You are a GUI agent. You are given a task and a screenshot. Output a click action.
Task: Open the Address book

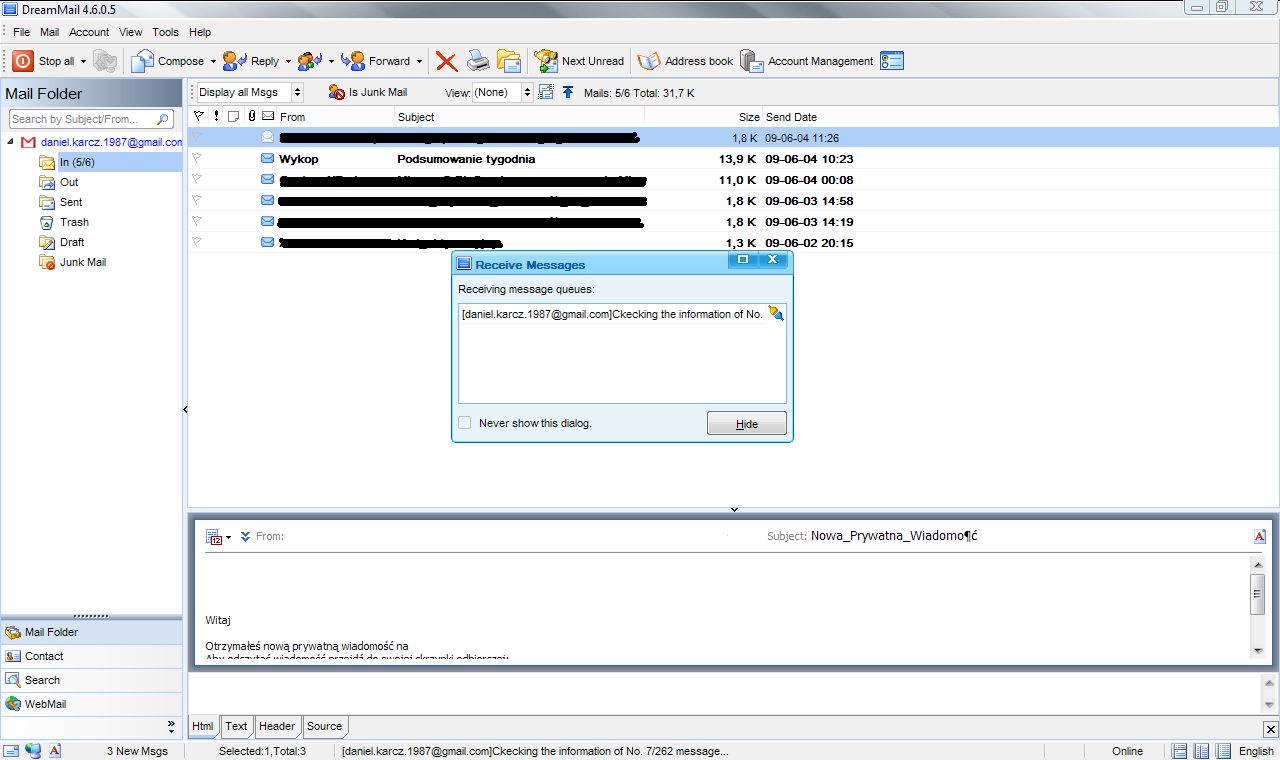[x=685, y=61]
